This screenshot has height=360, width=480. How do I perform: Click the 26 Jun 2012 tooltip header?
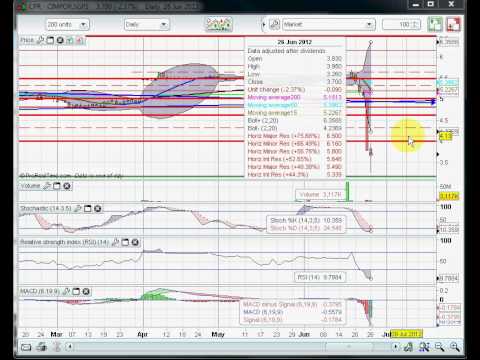pos(294,42)
